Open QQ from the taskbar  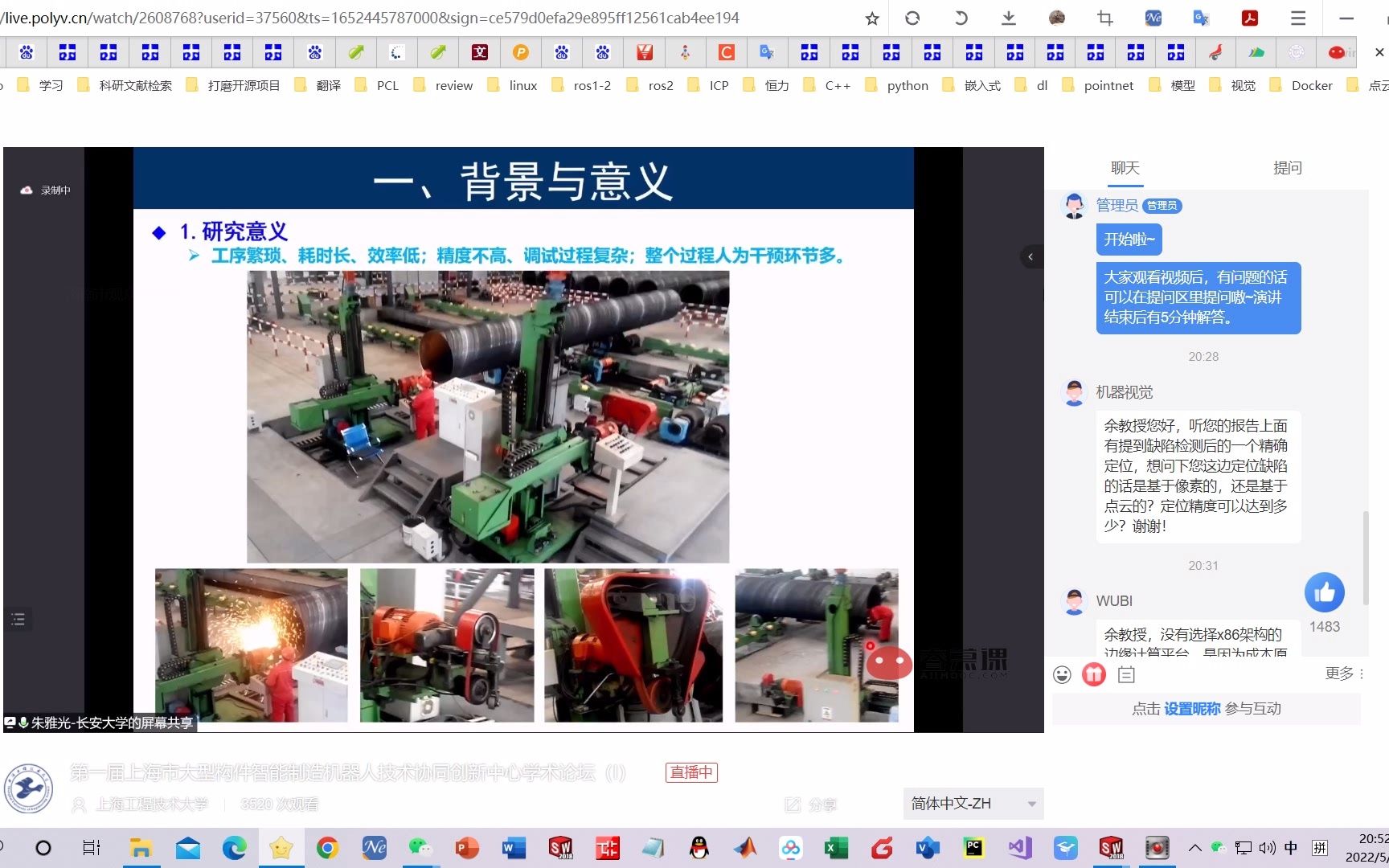(699, 848)
